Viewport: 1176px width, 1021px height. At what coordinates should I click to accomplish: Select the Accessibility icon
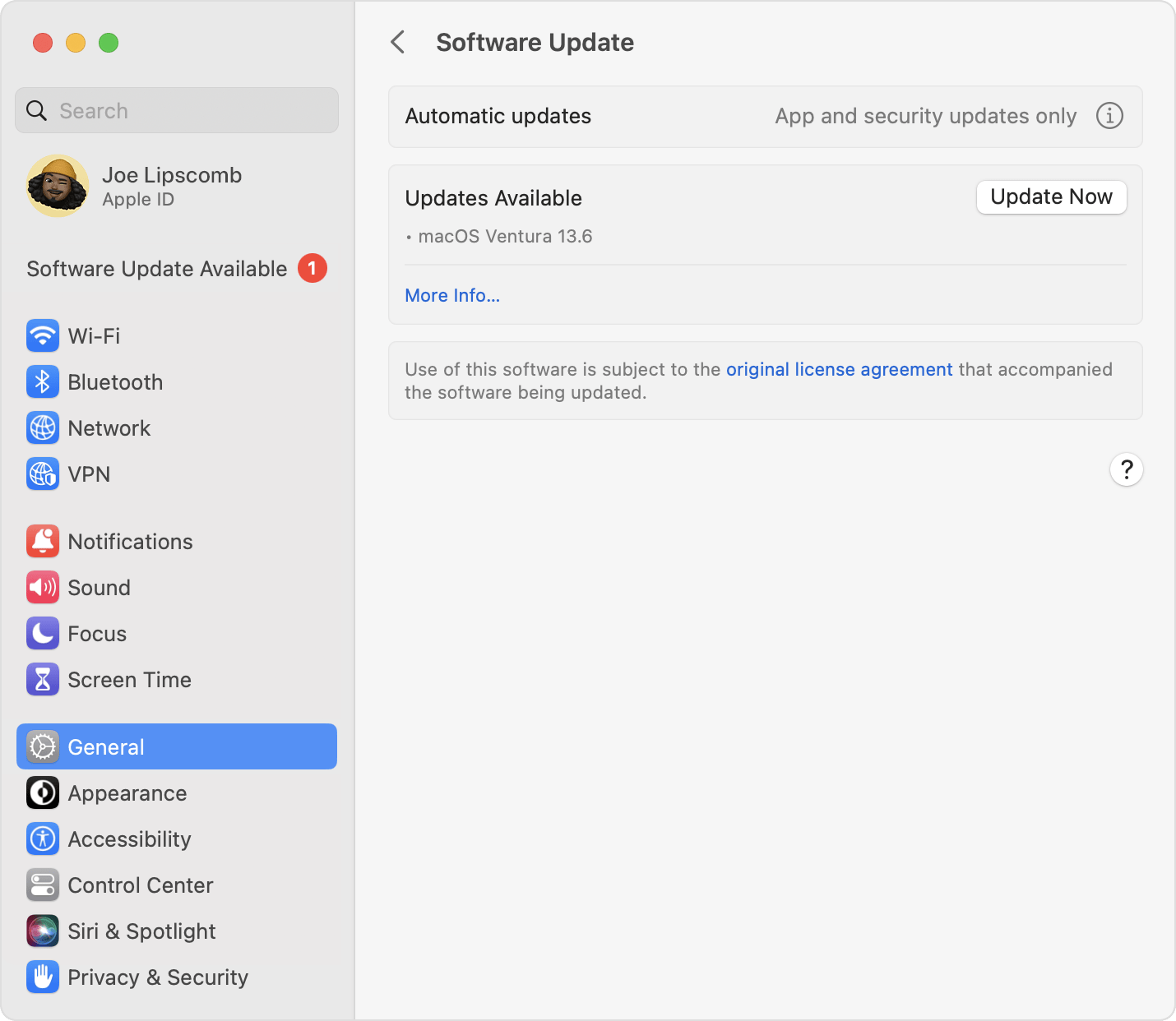click(x=42, y=839)
